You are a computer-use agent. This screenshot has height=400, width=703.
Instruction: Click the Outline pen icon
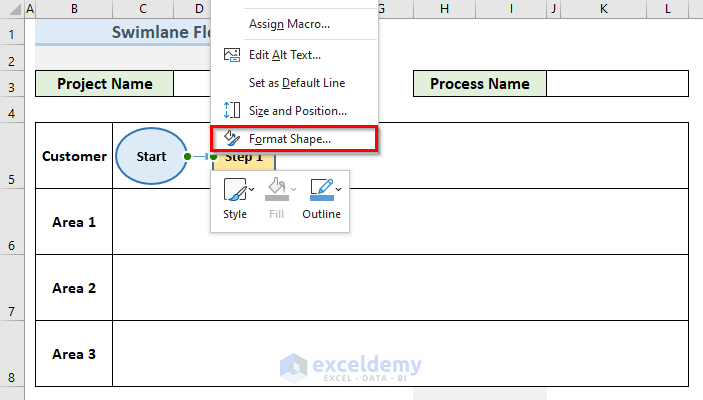(321, 187)
